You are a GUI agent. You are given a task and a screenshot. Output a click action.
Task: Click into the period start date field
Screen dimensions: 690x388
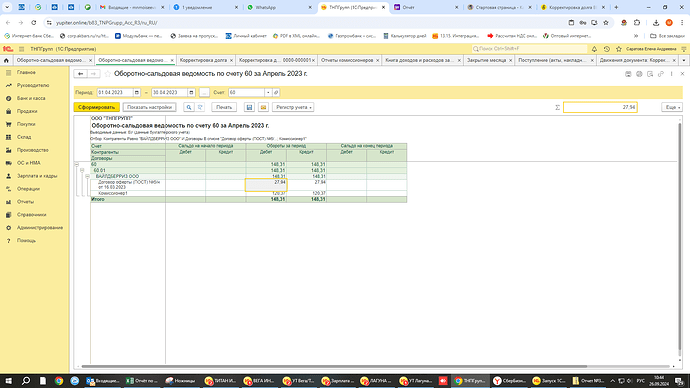(x=115, y=92)
